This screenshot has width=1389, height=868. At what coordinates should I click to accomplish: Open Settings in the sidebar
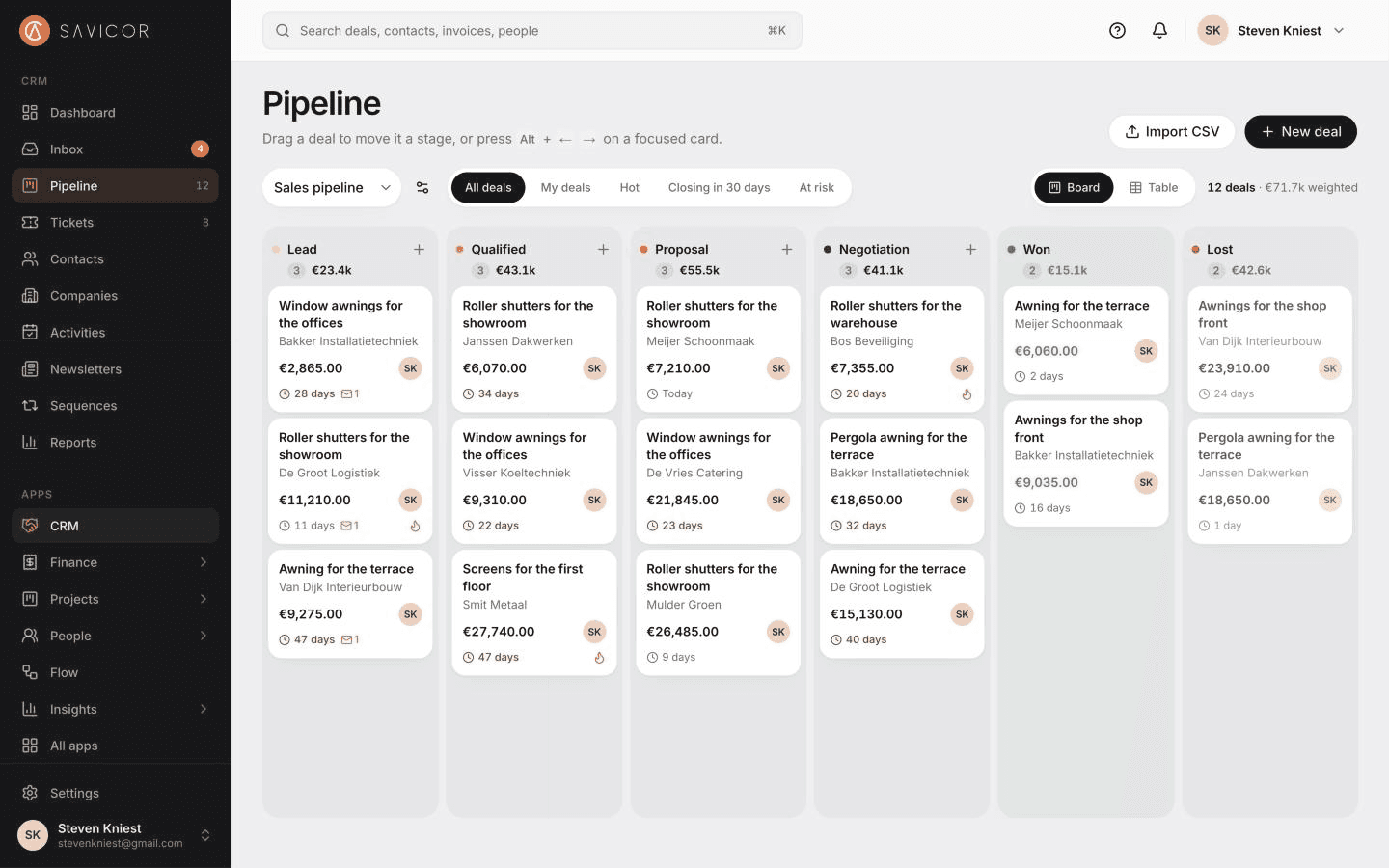pyautogui.click(x=115, y=793)
